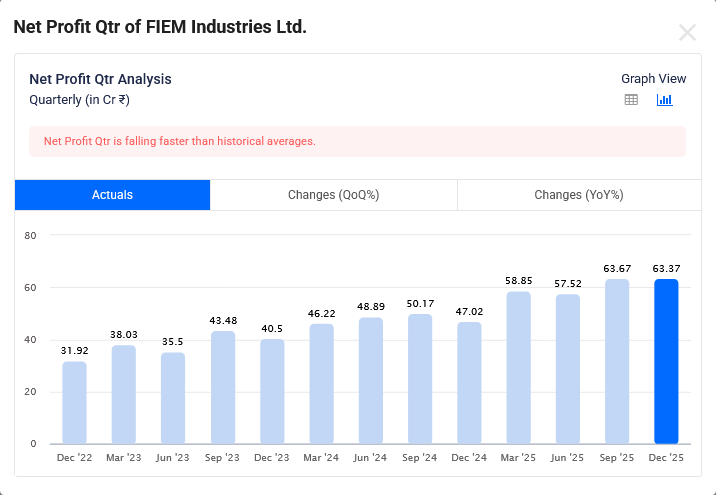Switch to Changes (QoQ%) tab
This screenshot has height=495, width=716.
click(333, 195)
